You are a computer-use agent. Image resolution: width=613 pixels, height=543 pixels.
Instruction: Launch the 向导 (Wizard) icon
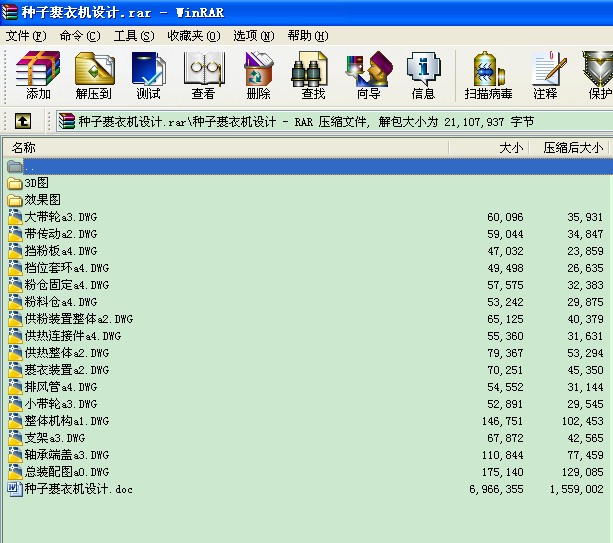(x=369, y=75)
